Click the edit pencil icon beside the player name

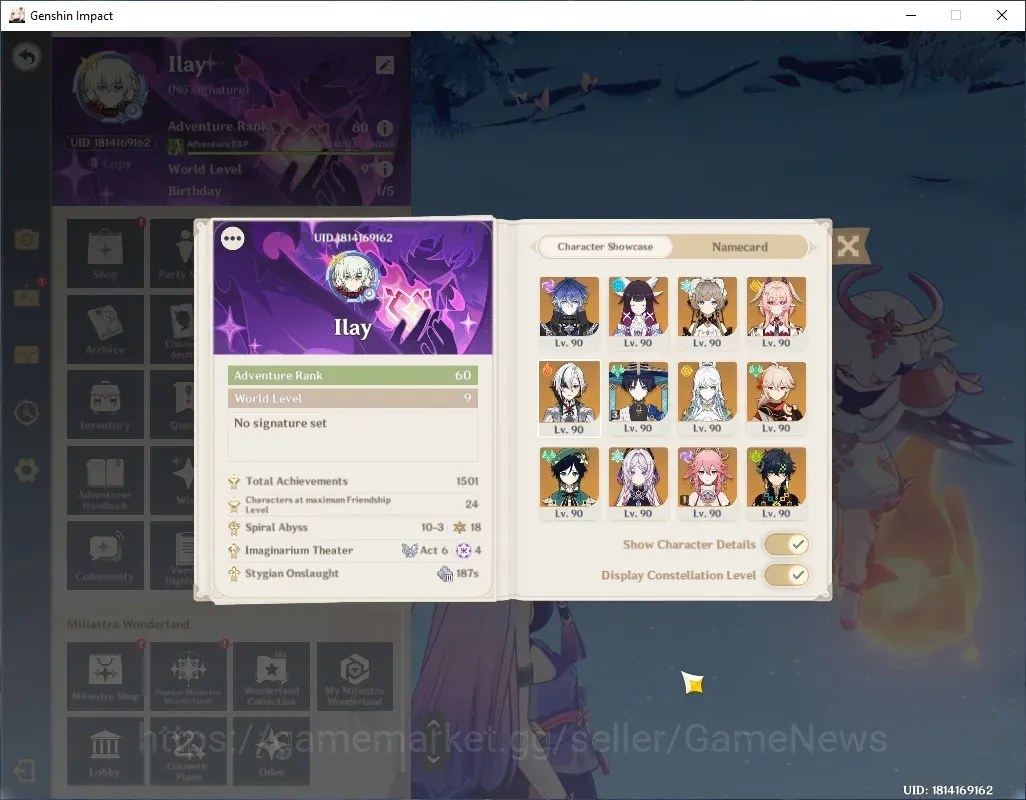coord(385,65)
